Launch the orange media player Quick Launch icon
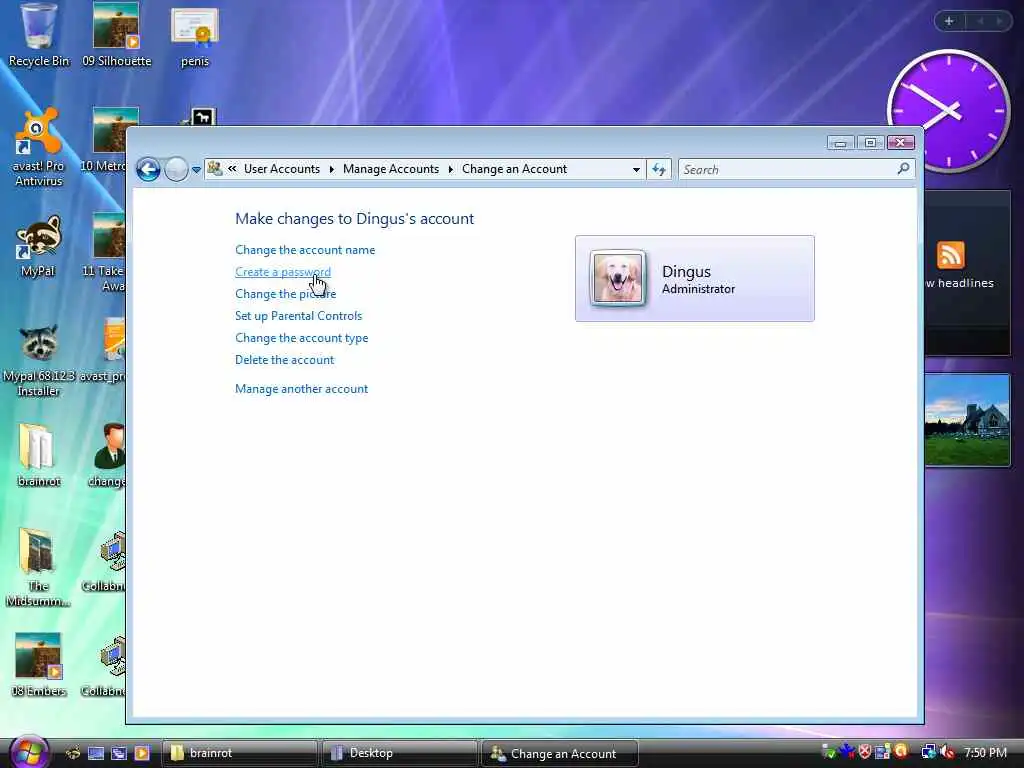Viewport: 1024px width, 768px height. tap(142, 753)
